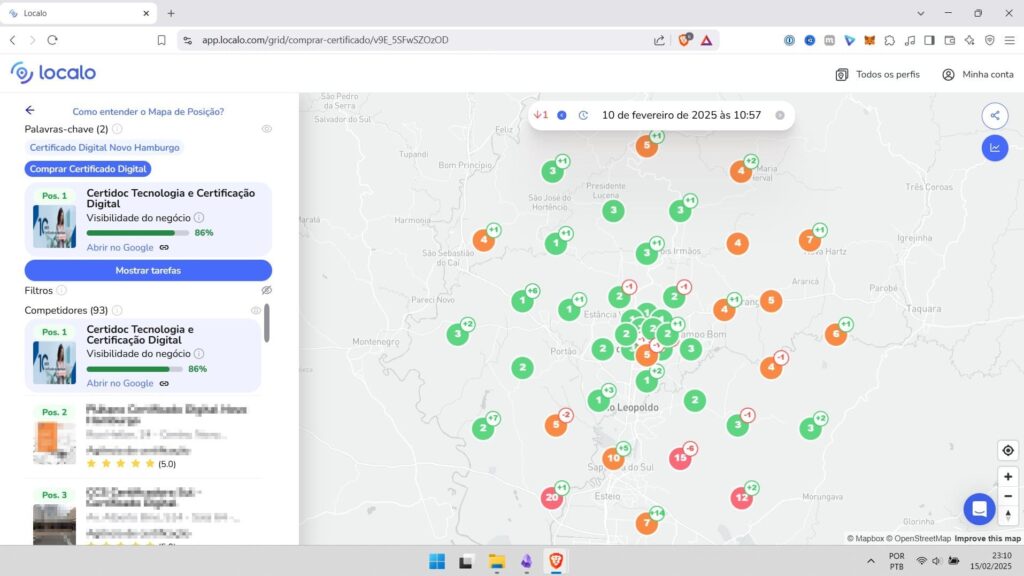This screenshot has width=1024, height=576.
Task: Zoom out of the map with minus button
Action: click(x=1008, y=496)
